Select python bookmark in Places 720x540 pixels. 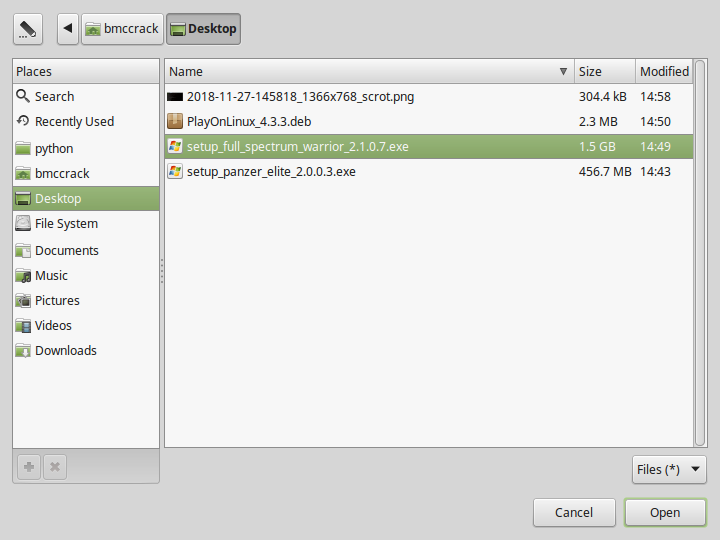pyautogui.click(x=86, y=148)
